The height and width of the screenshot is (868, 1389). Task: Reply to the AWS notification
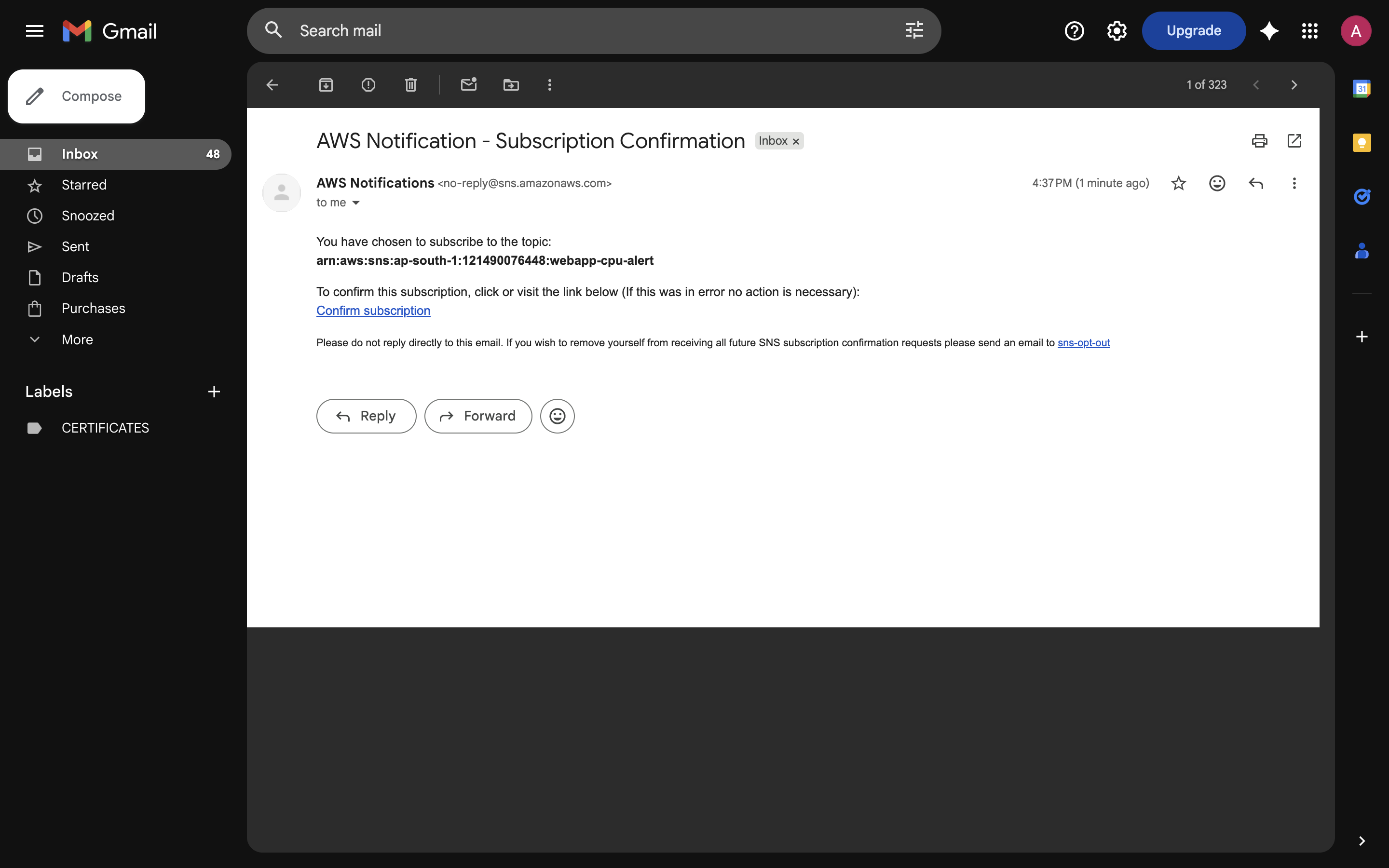point(366,416)
